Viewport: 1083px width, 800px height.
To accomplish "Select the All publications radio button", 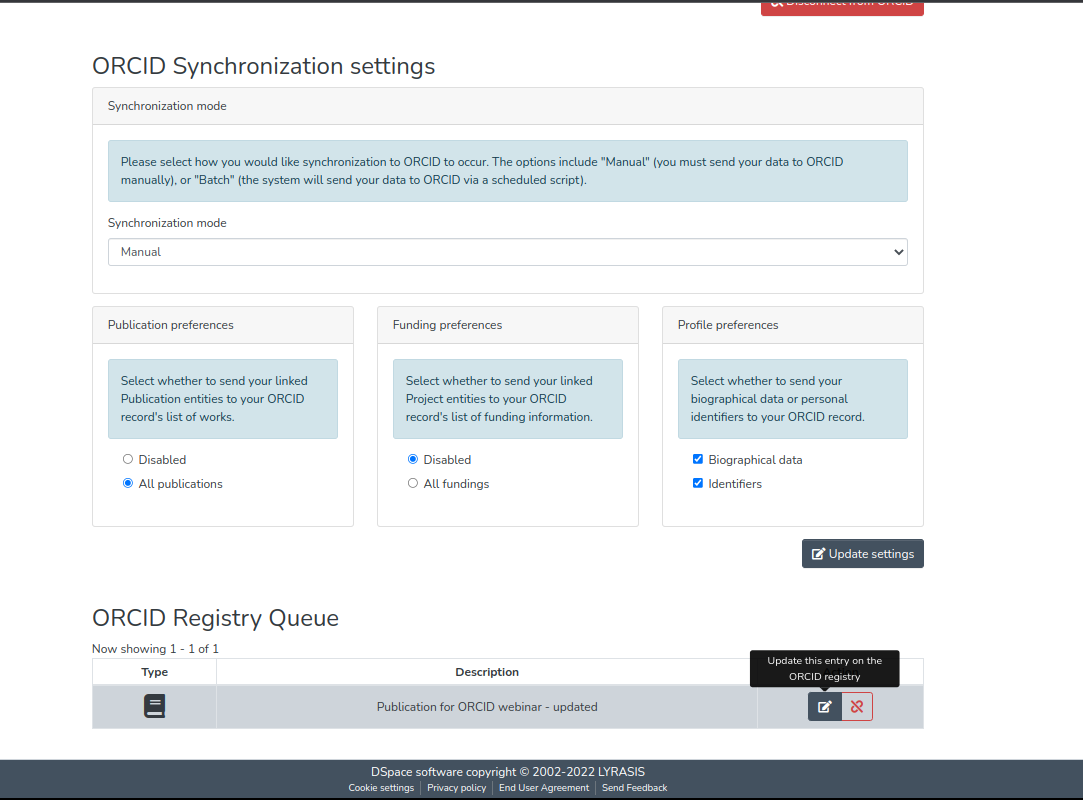I will [128, 484].
